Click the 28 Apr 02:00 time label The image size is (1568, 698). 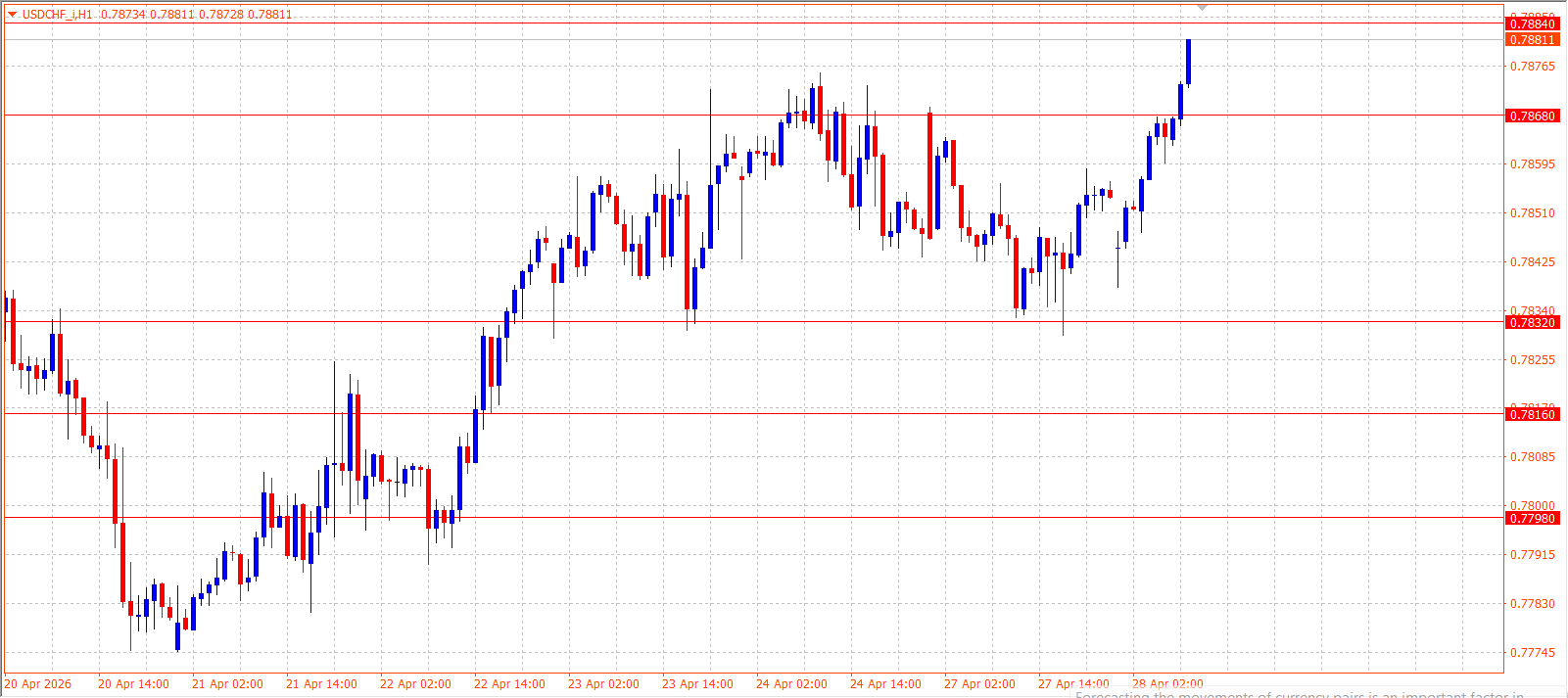[x=1167, y=684]
